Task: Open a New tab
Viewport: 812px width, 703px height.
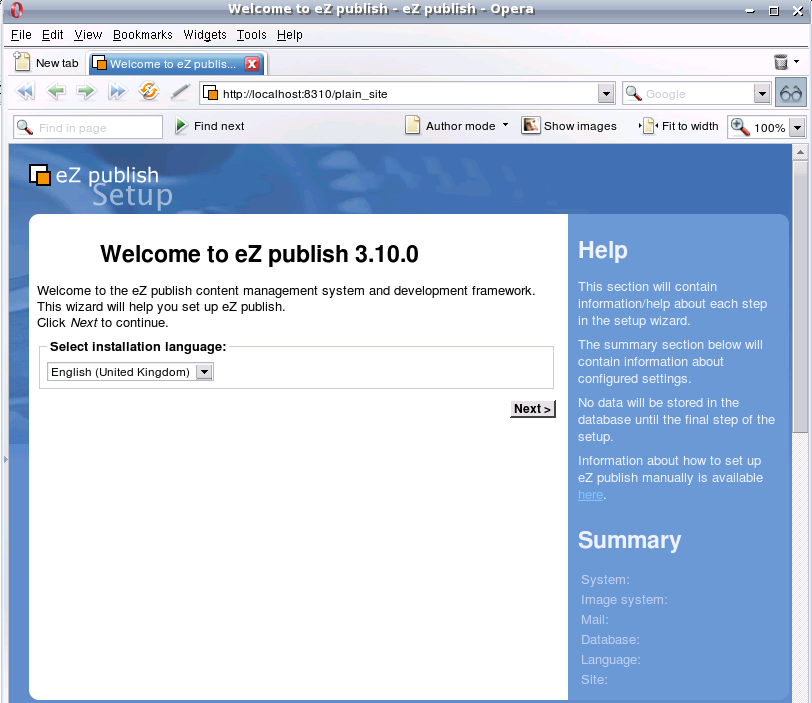Action: (x=46, y=63)
